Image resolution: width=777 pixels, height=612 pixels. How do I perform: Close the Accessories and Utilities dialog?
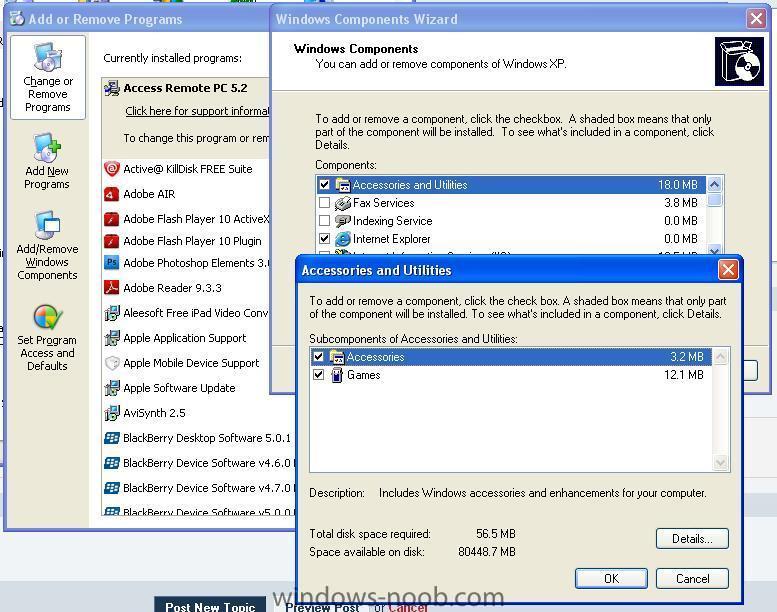click(x=728, y=270)
